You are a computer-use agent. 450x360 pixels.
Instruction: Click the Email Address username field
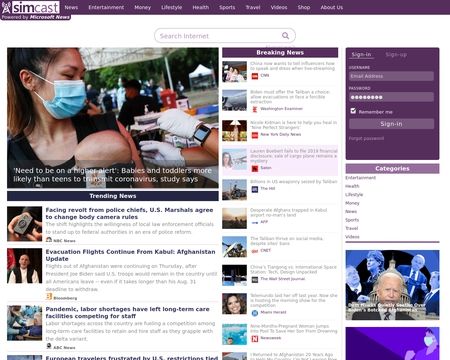(391, 76)
